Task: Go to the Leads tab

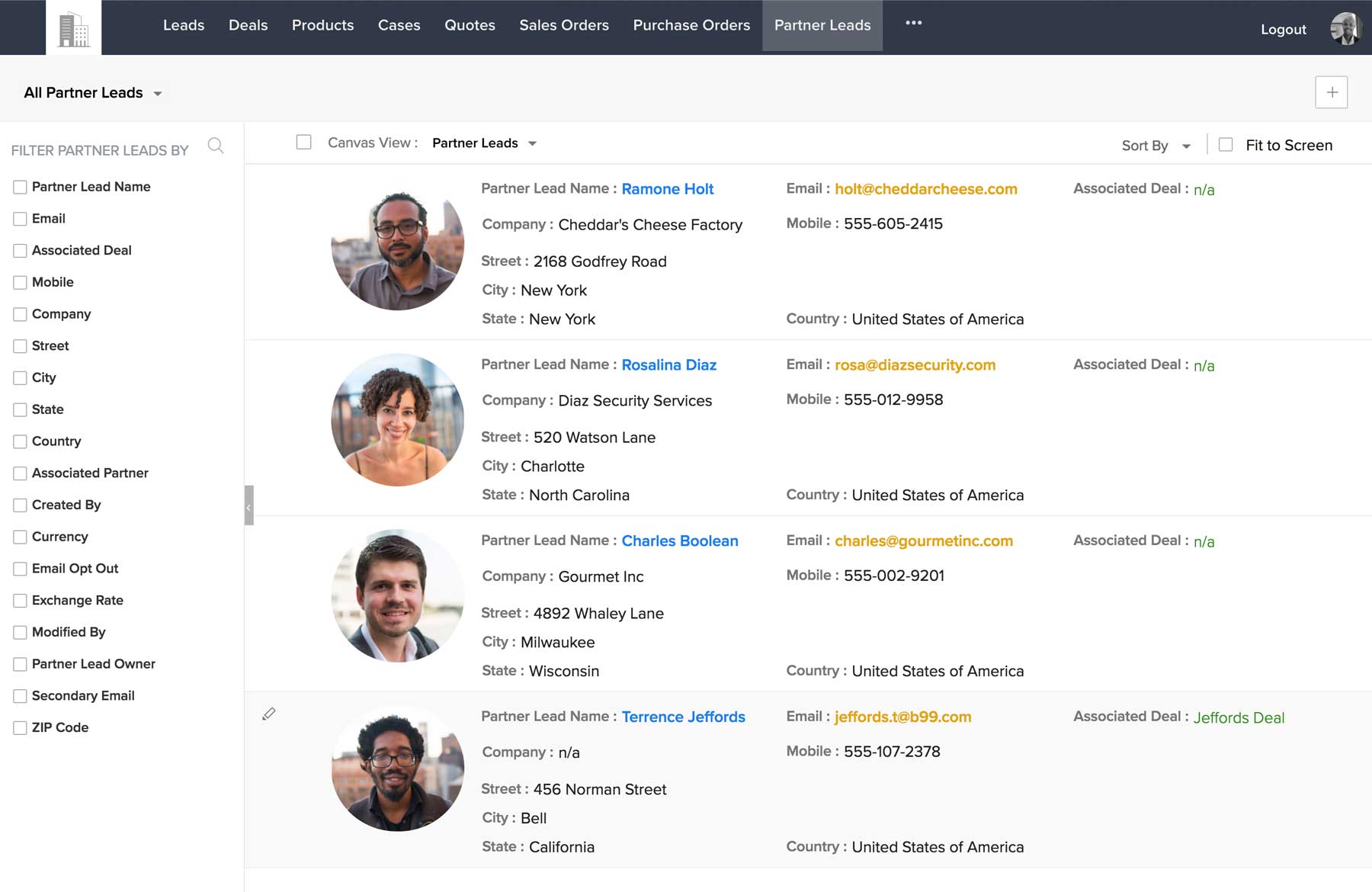Action: click(184, 25)
